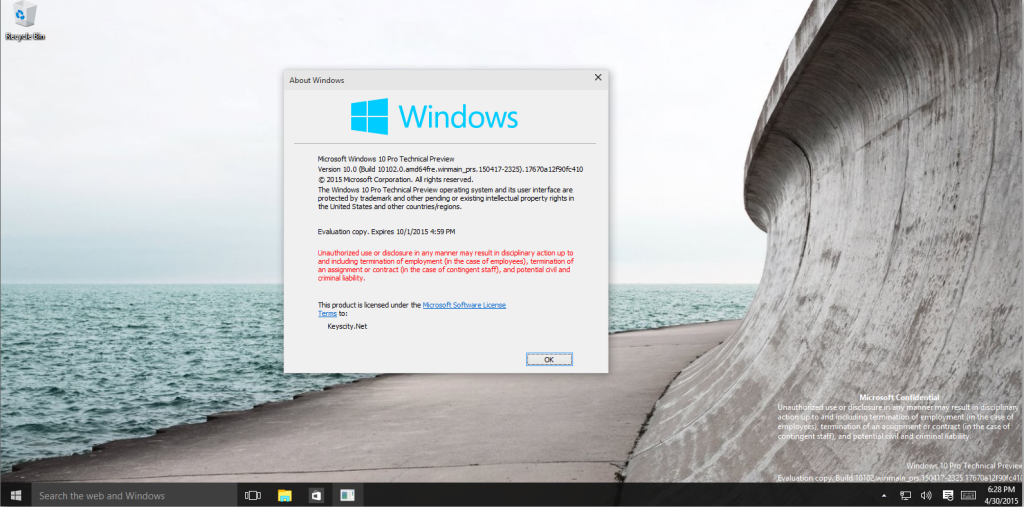
Task: Open the notifications action center icon
Action: [x=948, y=496]
